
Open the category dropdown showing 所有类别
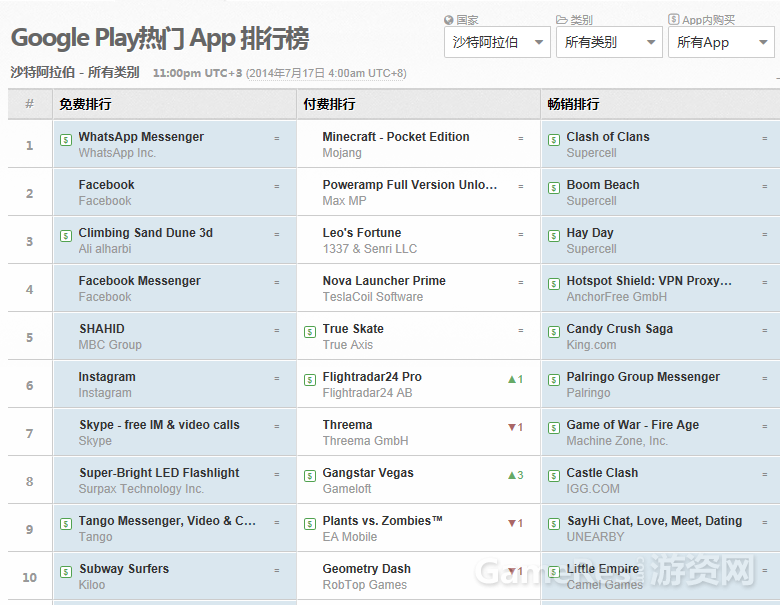(x=609, y=42)
